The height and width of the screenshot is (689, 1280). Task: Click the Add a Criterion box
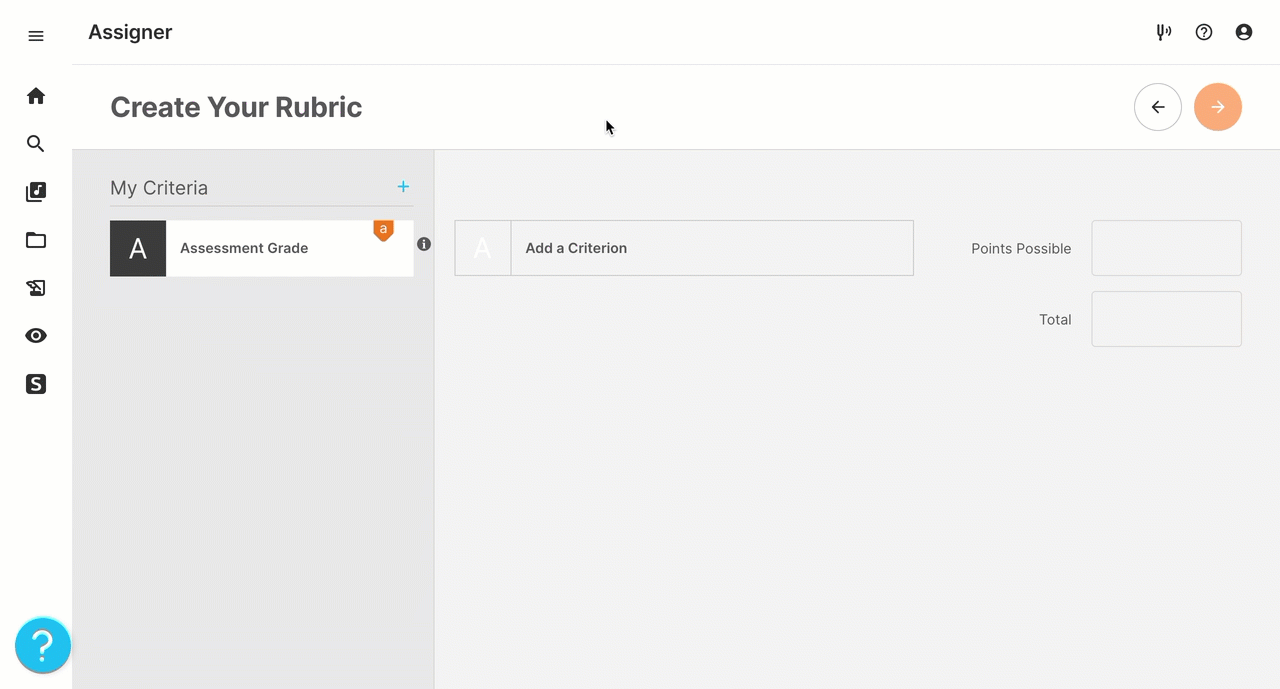684,248
